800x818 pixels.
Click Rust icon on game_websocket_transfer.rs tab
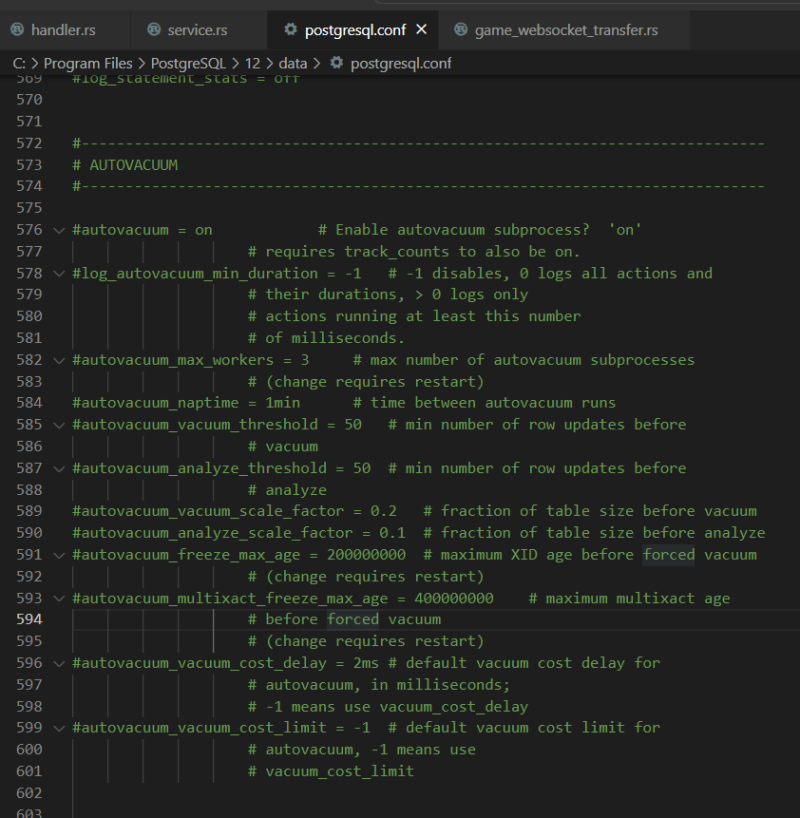point(461,30)
